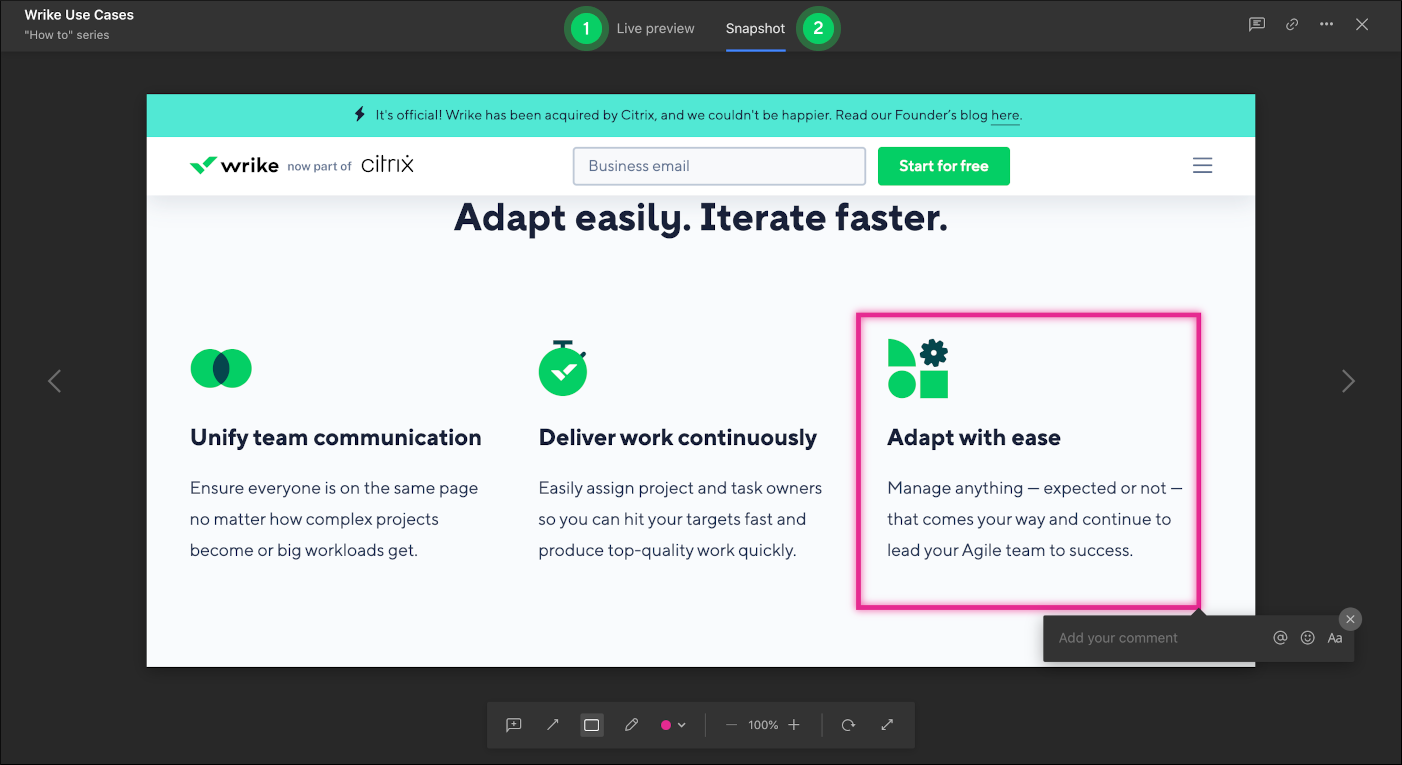1402x765 pixels.
Task: Select the arrow drawing tool
Action: pyautogui.click(x=553, y=725)
